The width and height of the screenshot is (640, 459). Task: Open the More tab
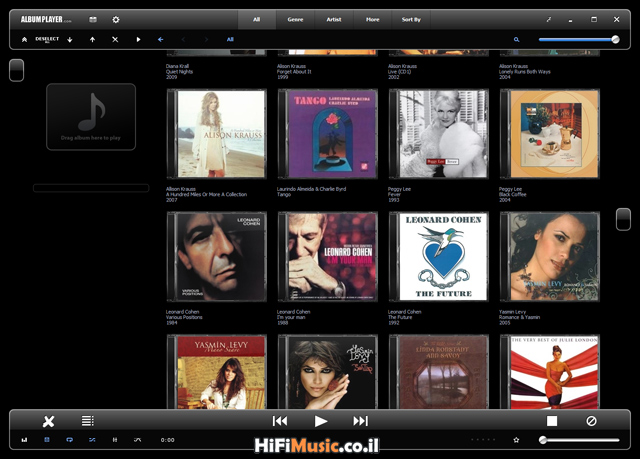pyautogui.click(x=372, y=19)
